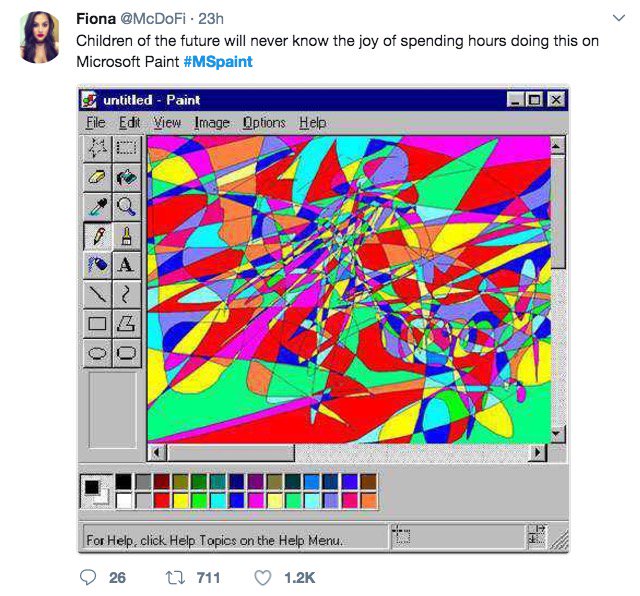
Task: Pick the bright yellow palette color
Action: (x=180, y=500)
